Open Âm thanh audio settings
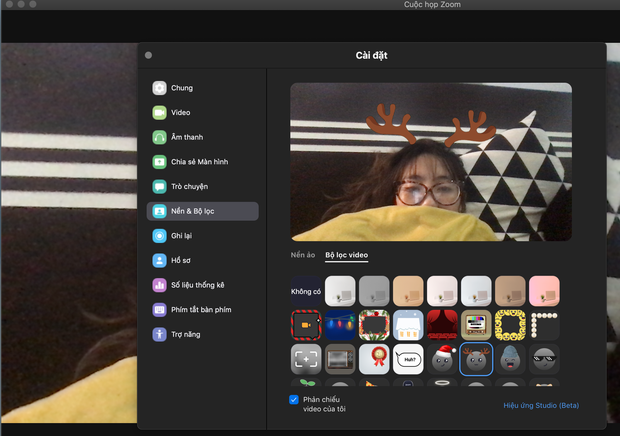This screenshot has width=620, height=436. pos(186,137)
